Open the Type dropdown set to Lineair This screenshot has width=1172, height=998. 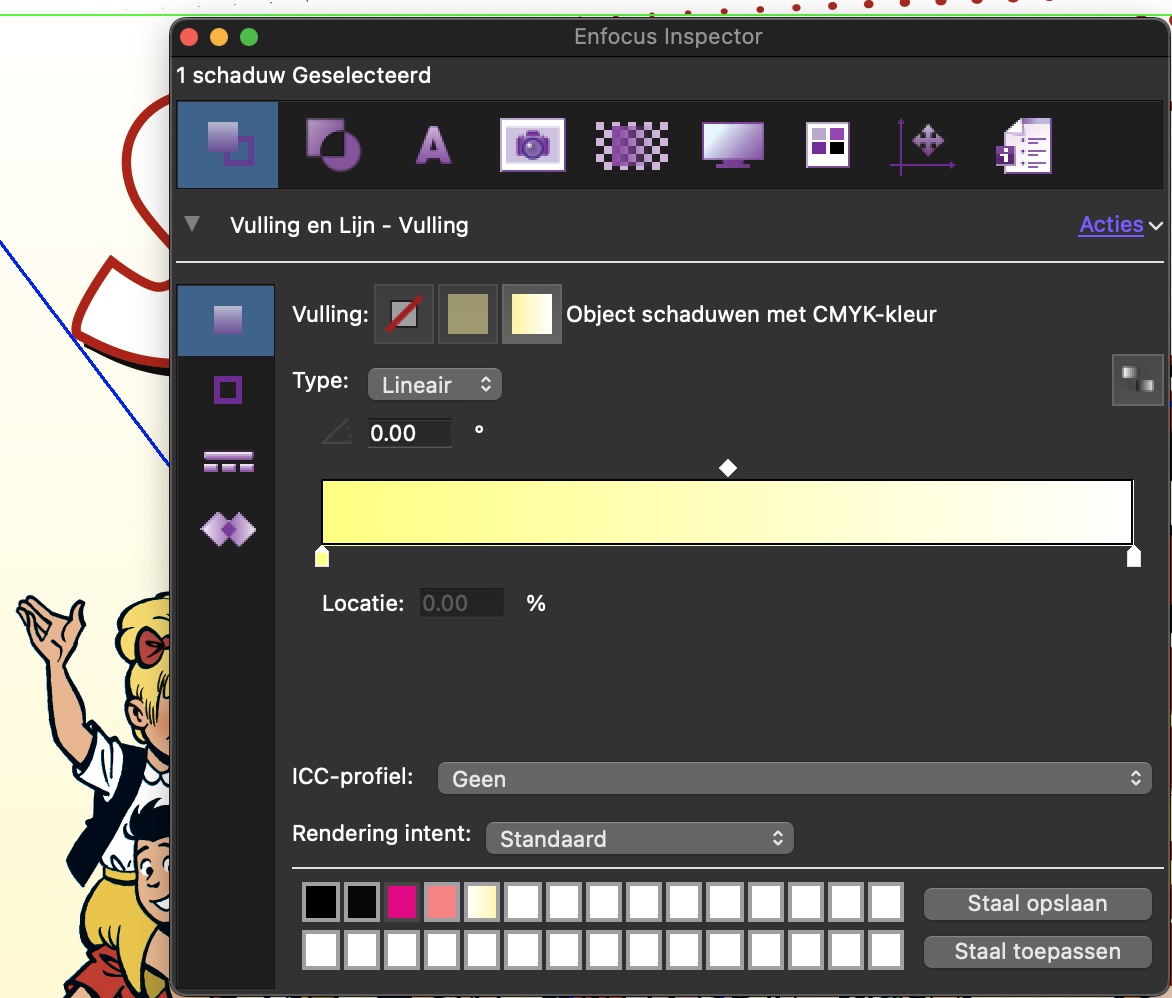[435, 384]
